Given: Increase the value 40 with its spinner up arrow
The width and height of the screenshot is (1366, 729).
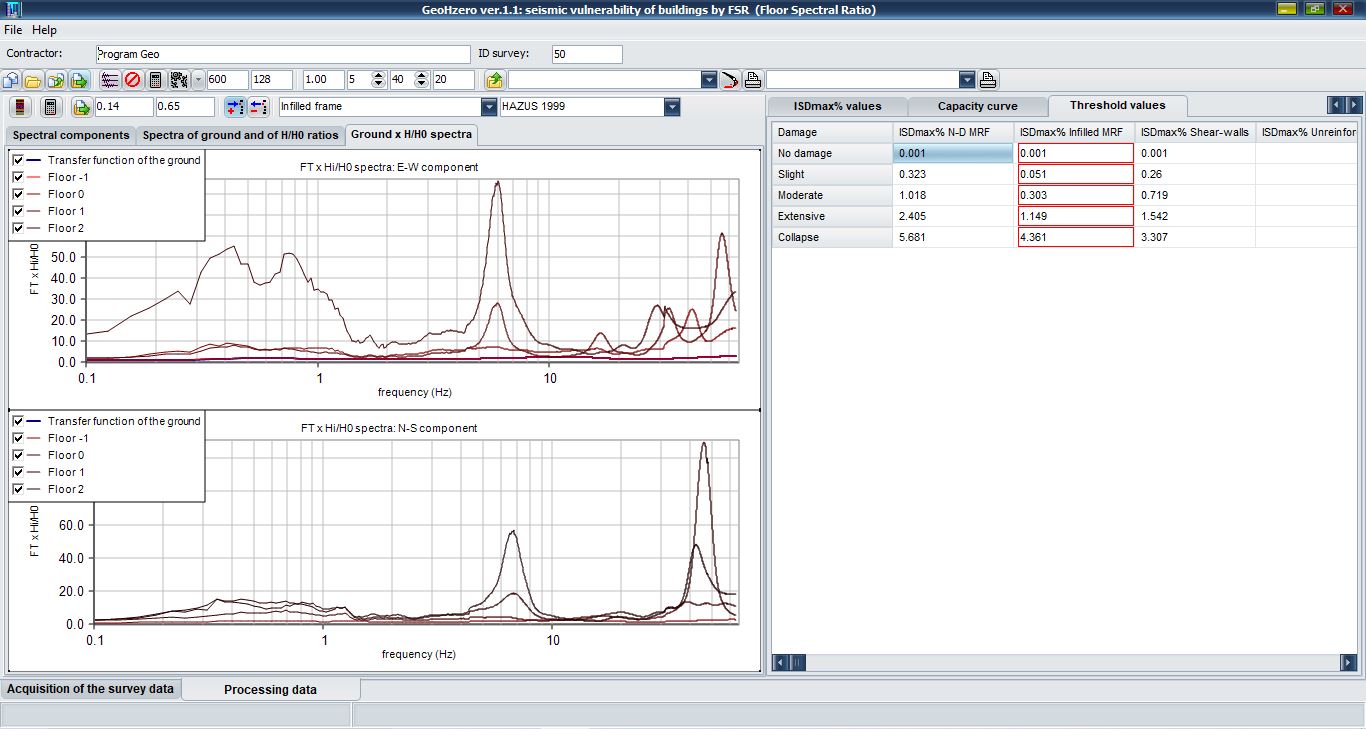Looking at the screenshot, I should pos(422,76).
